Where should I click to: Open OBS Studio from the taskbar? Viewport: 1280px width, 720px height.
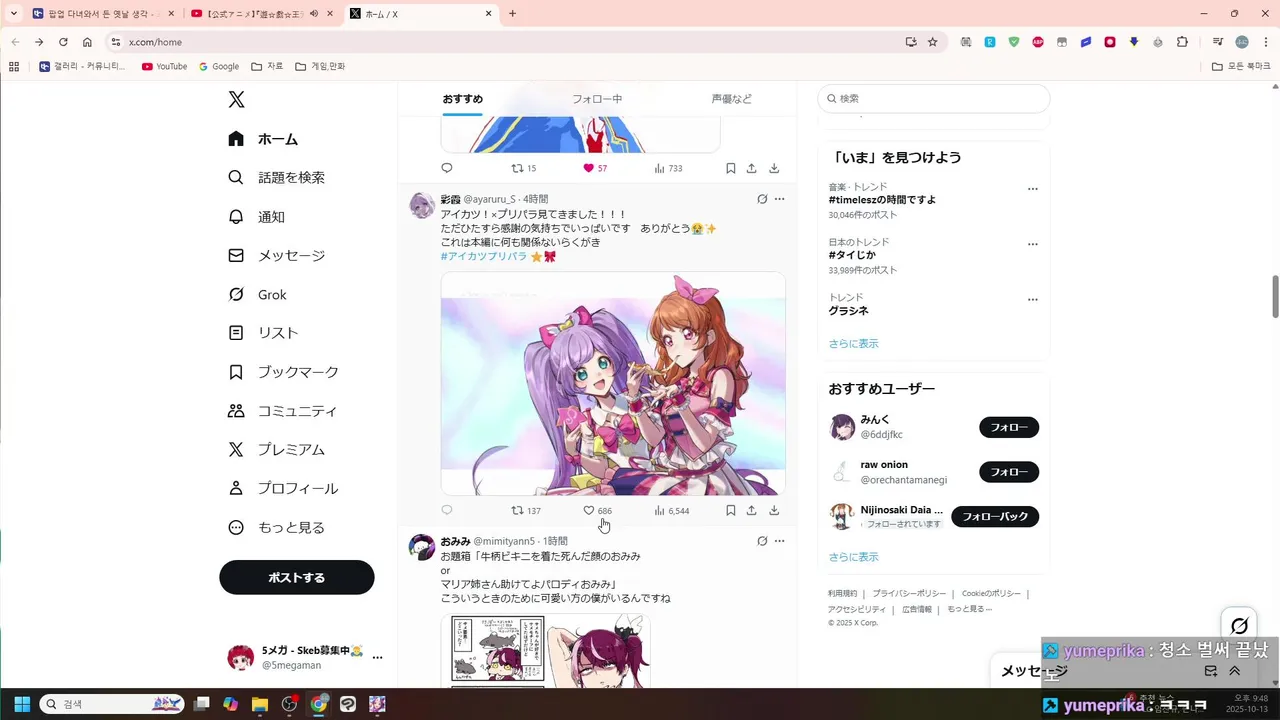289,704
